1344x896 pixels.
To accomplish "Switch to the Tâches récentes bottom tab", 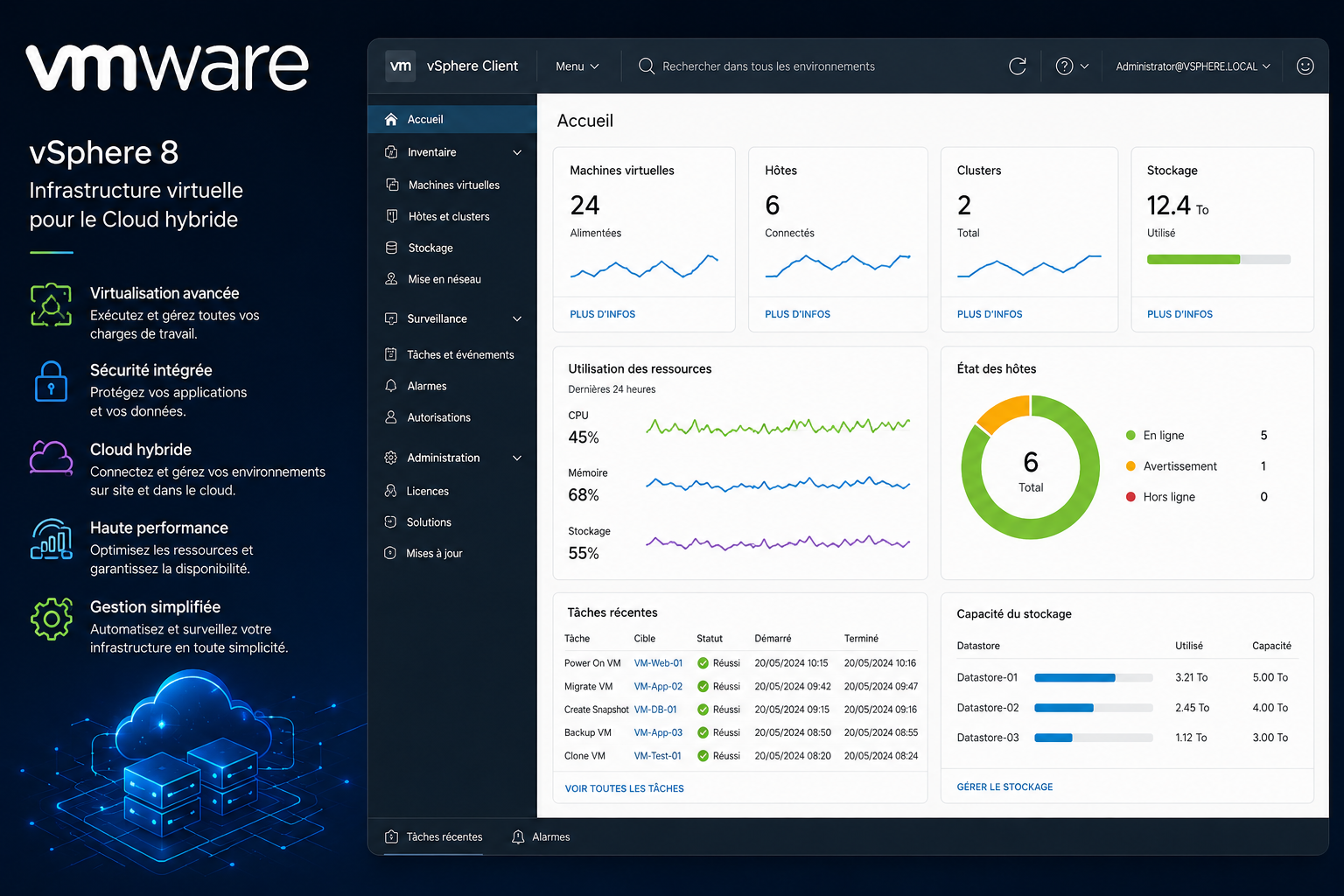I will (434, 837).
